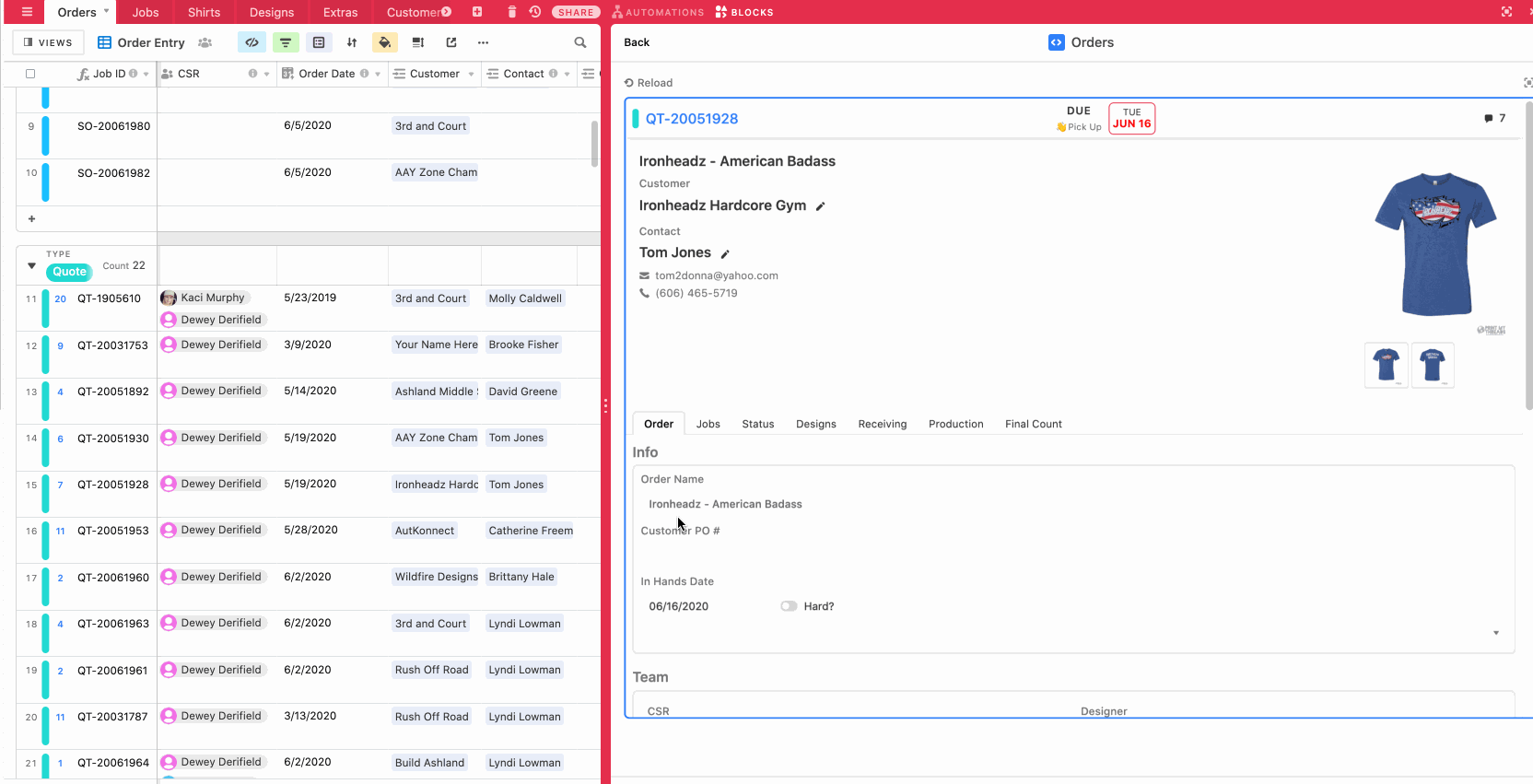Viewport: 1533px width, 784px height.
Task: Click the collaborators people icon beside Order Entry
Action: [x=205, y=42]
